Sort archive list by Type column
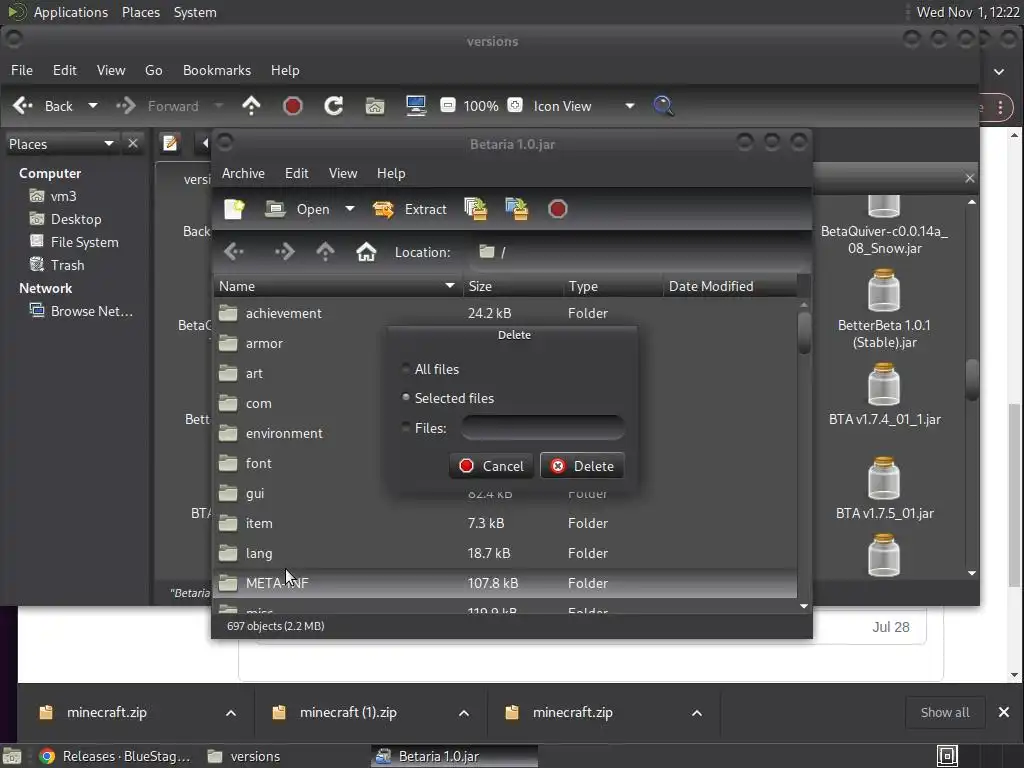 tap(613, 286)
